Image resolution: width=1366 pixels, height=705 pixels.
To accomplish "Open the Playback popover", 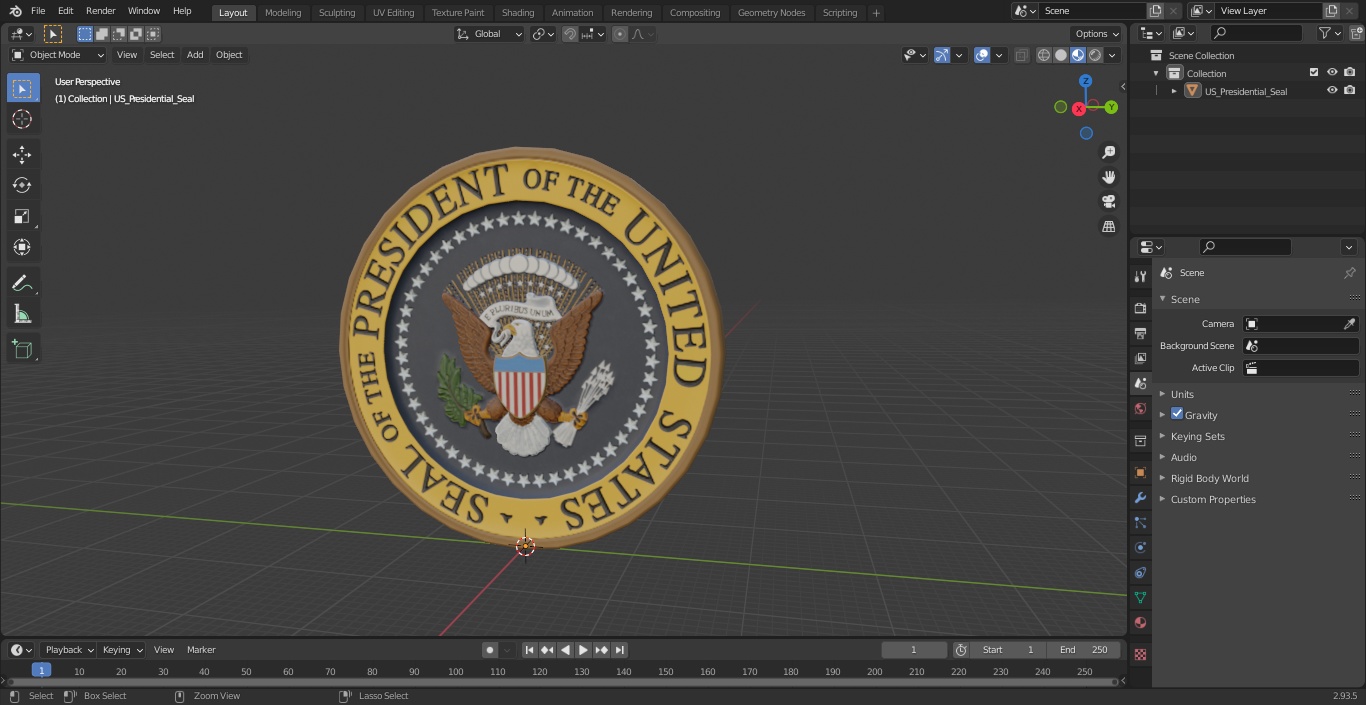I will [x=69, y=650].
